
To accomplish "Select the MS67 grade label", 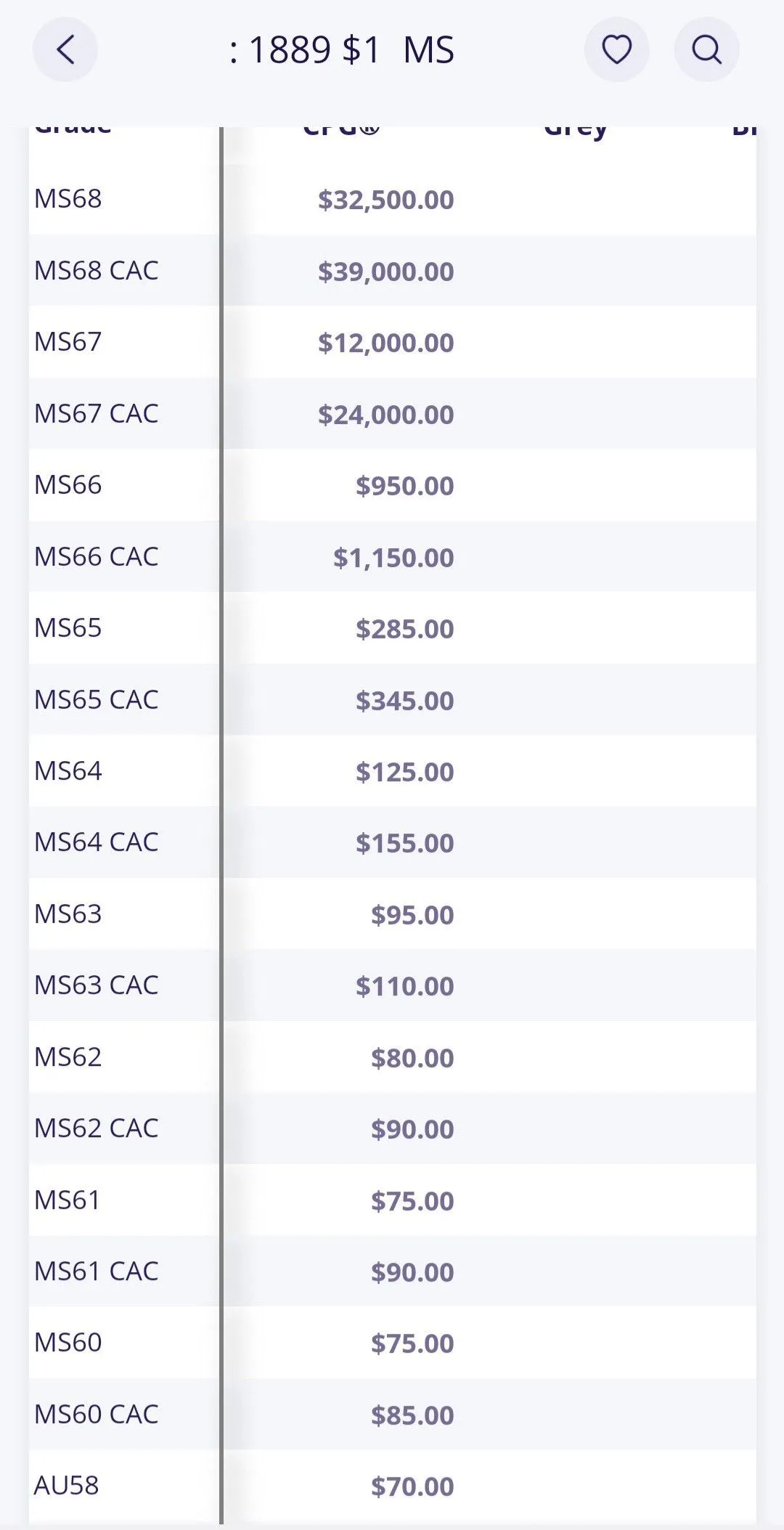I will 68,342.
